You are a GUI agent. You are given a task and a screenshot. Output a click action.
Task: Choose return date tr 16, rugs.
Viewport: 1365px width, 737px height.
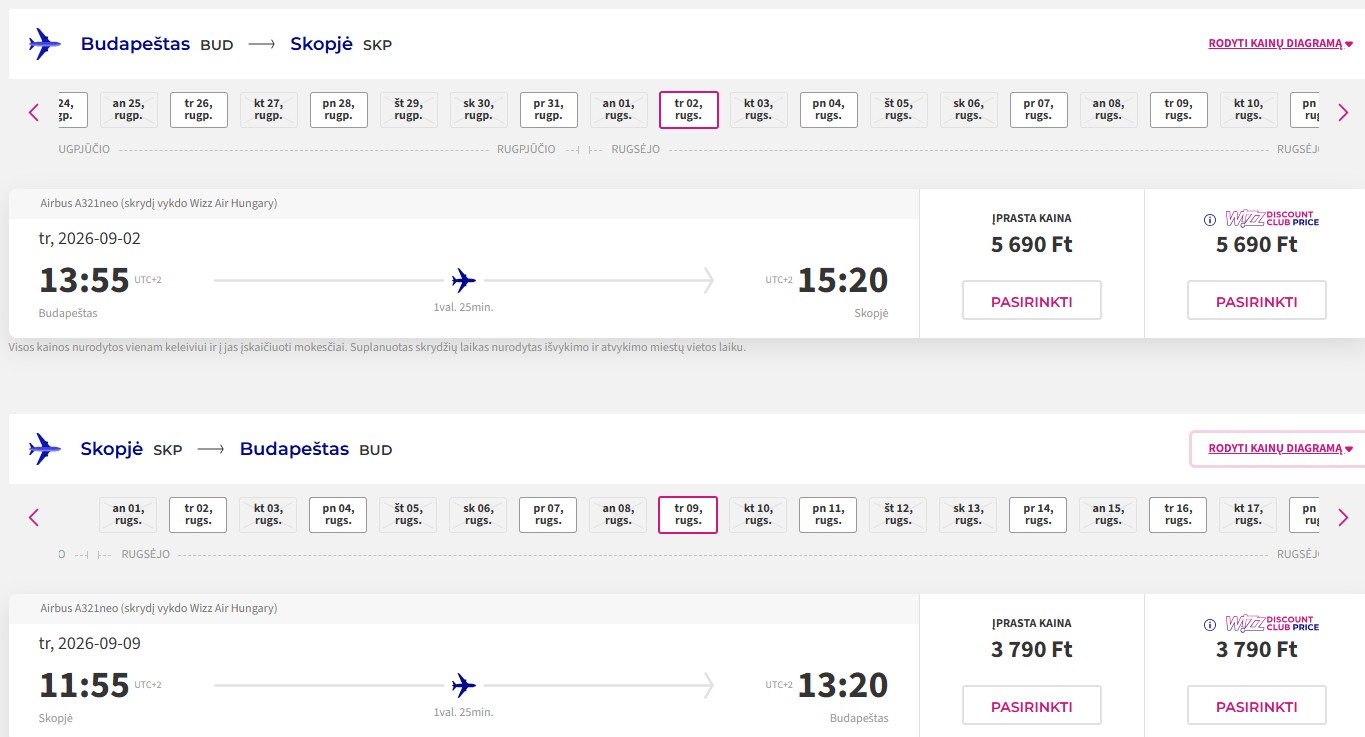point(1178,515)
